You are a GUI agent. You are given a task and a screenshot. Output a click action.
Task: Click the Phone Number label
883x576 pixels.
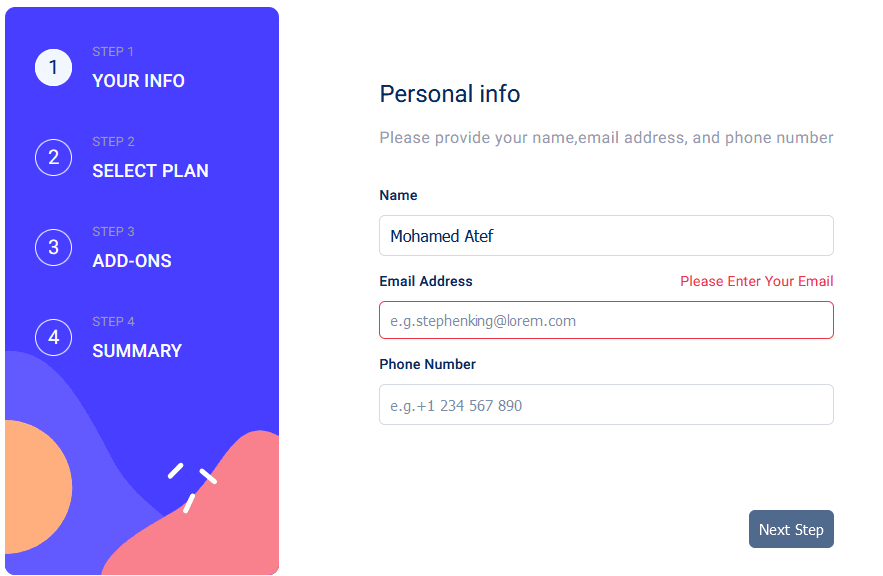(427, 364)
